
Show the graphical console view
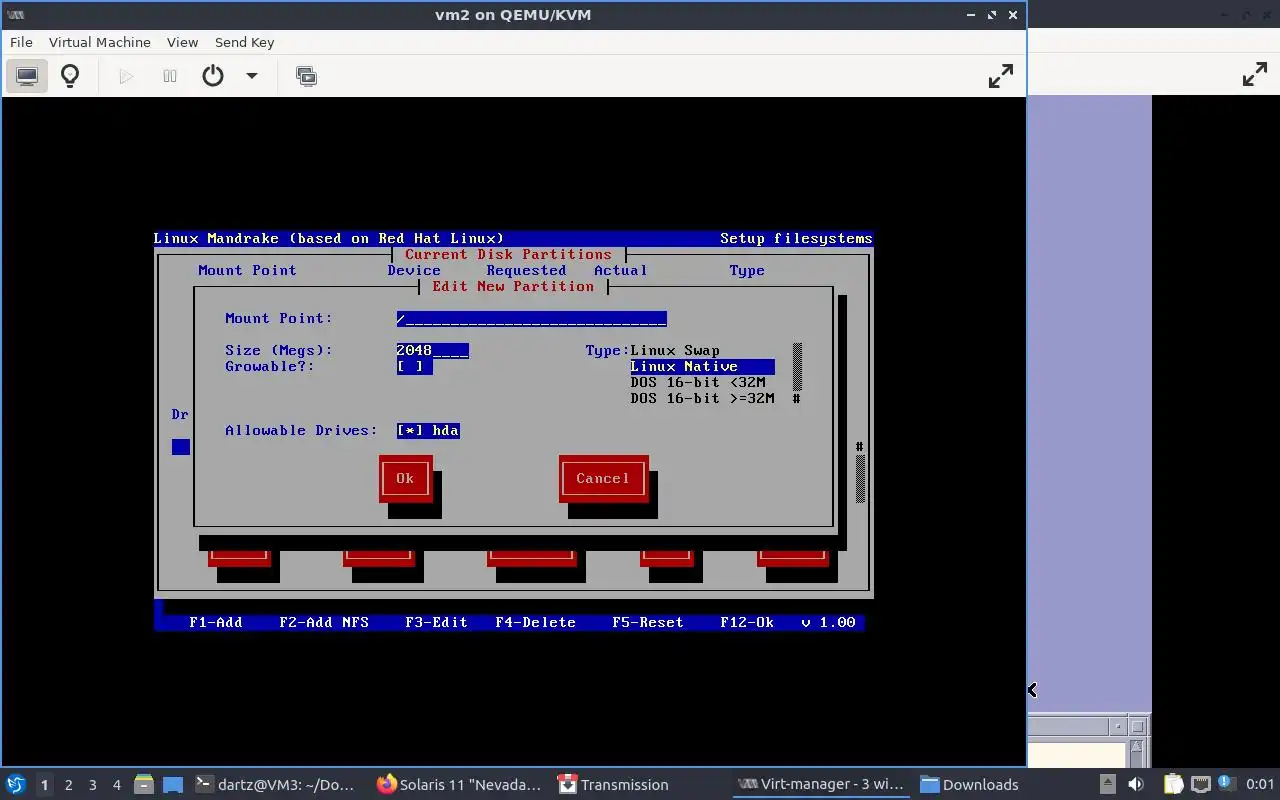pos(27,76)
